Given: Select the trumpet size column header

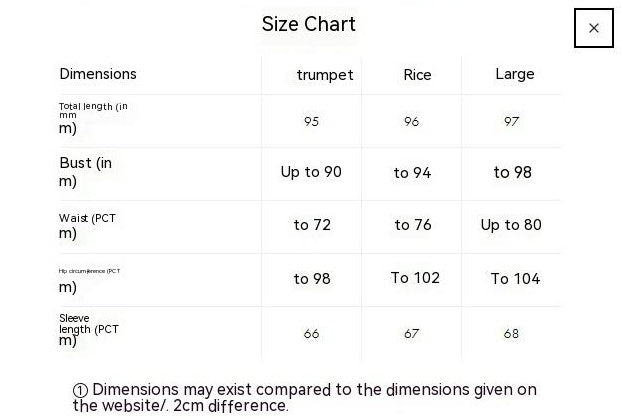Looking at the screenshot, I should [324, 75].
